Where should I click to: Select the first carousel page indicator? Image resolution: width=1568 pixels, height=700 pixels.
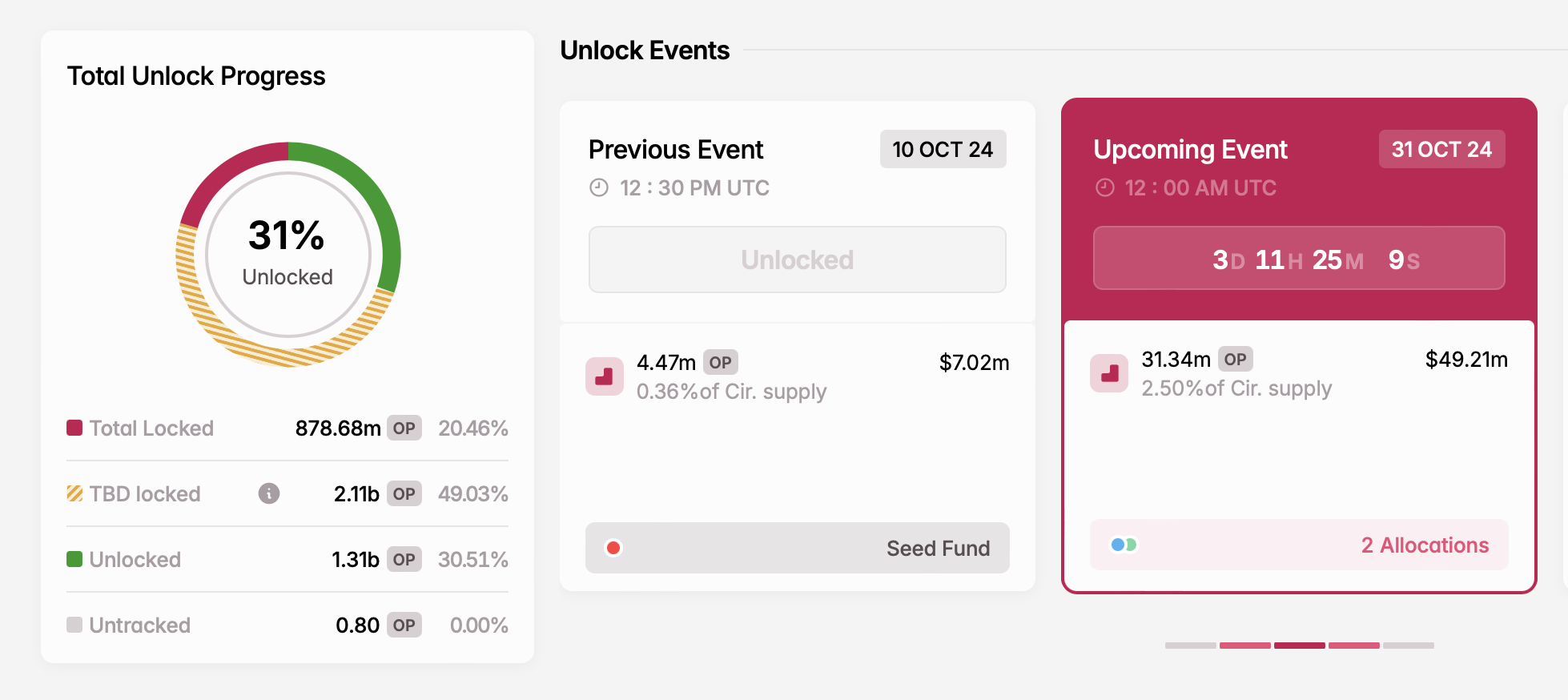click(x=1190, y=645)
